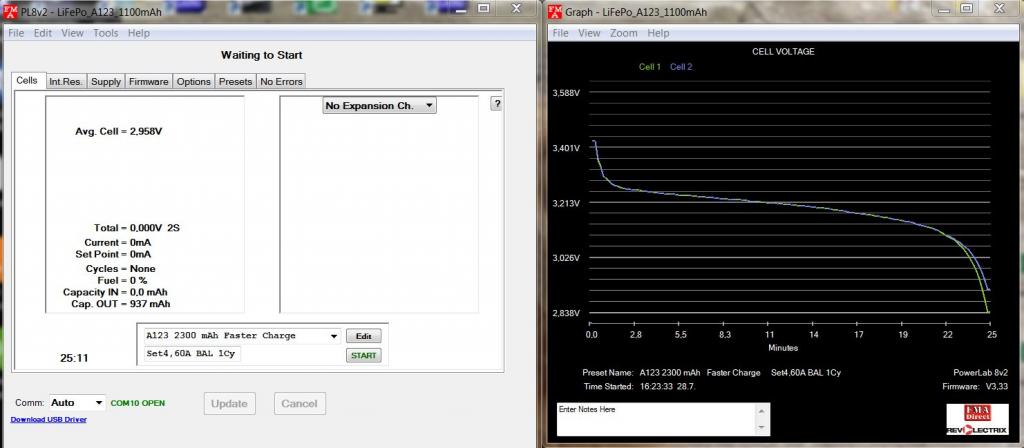The height and width of the screenshot is (448, 1024).
Task: Toggle the Cell 1 legend label
Action: coord(650,67)
